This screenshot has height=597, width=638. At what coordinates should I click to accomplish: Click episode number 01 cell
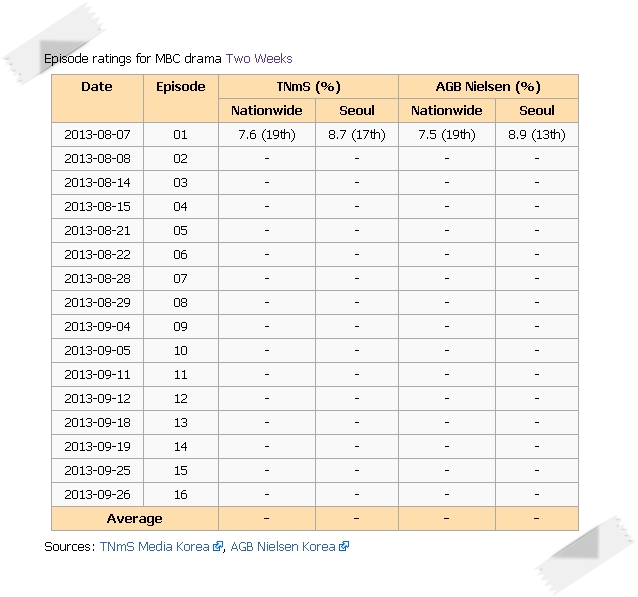181,135
